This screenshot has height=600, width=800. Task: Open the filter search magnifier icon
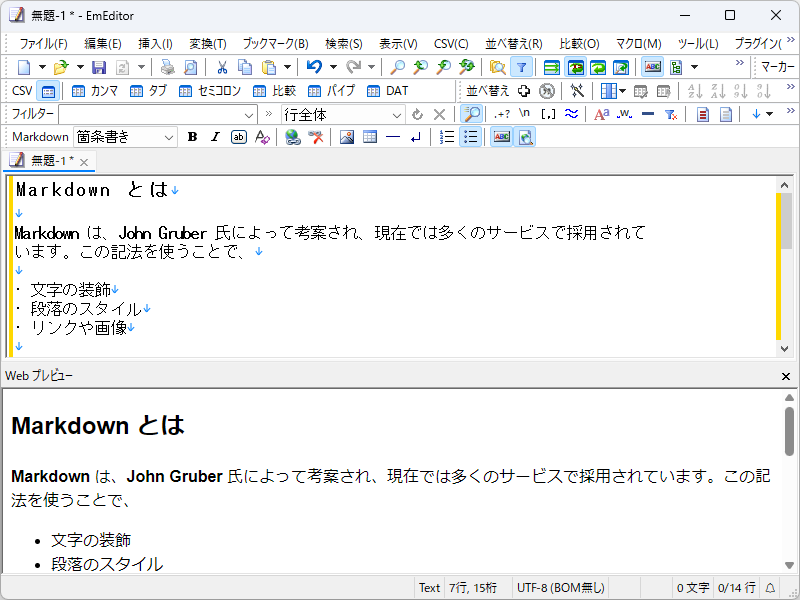coord(470,114)
